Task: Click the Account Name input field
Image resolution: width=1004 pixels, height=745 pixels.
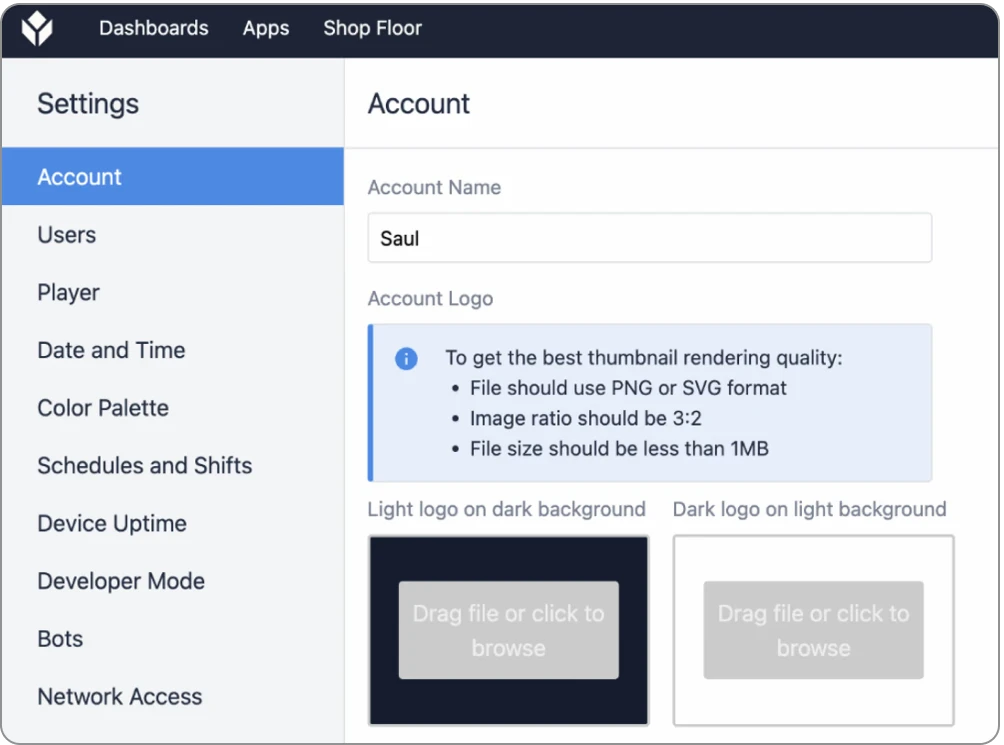Action: pos(649,238)
